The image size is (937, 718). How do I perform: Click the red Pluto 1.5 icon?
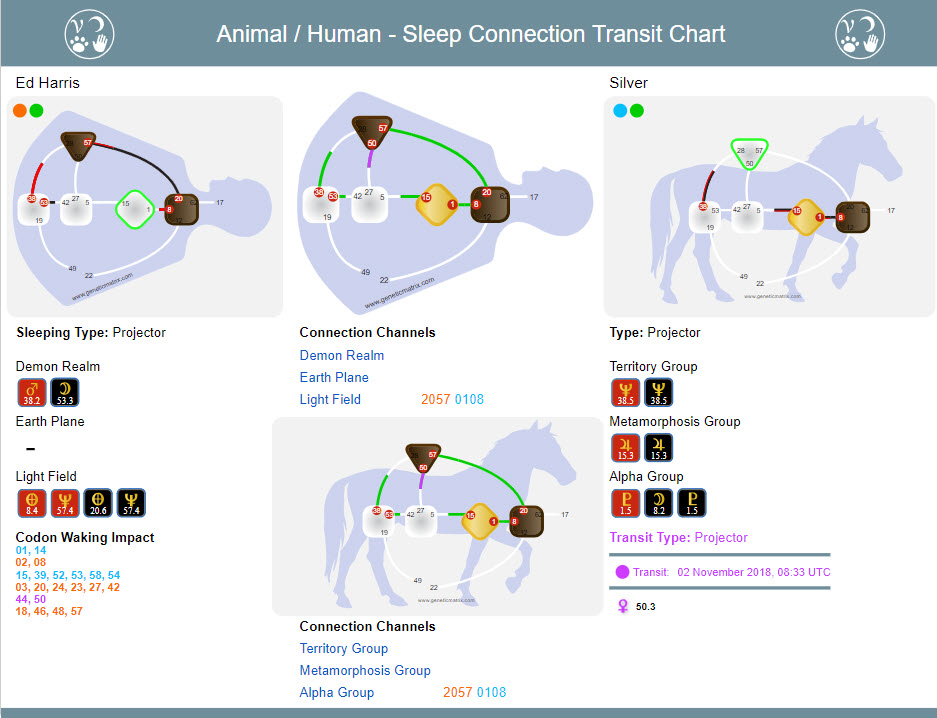pos(626,502)
